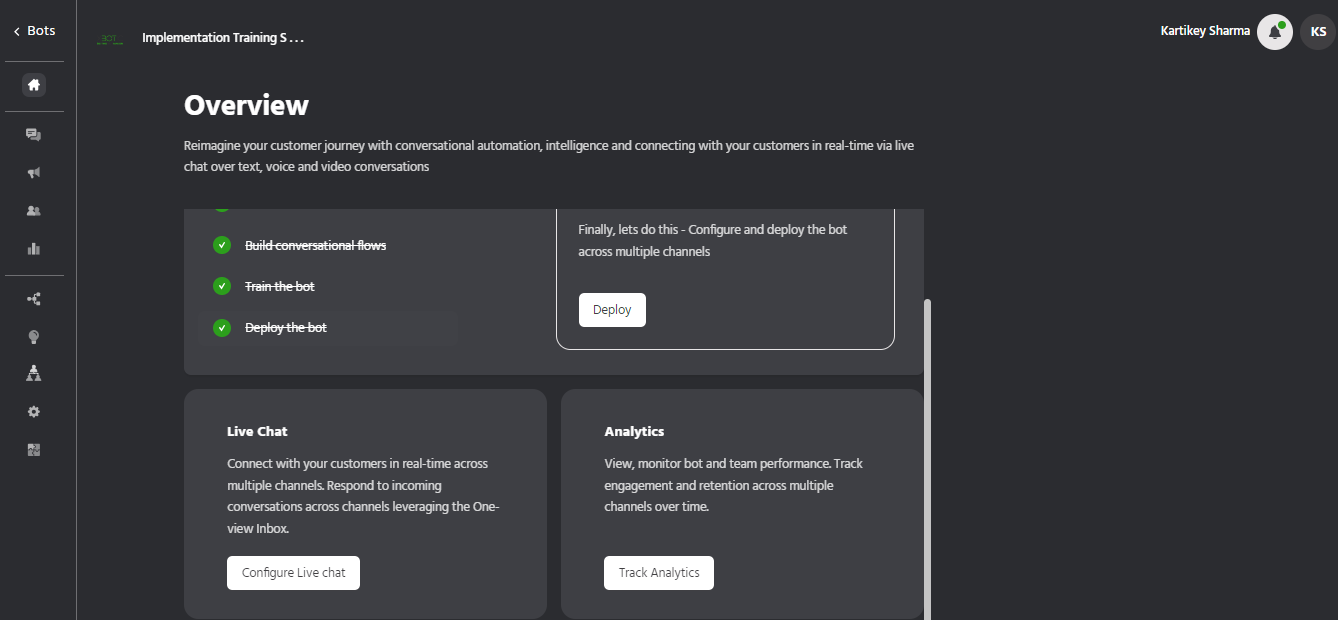Open the KS user avatar menu
The image size is (1338, 620).
(1318, 32)
